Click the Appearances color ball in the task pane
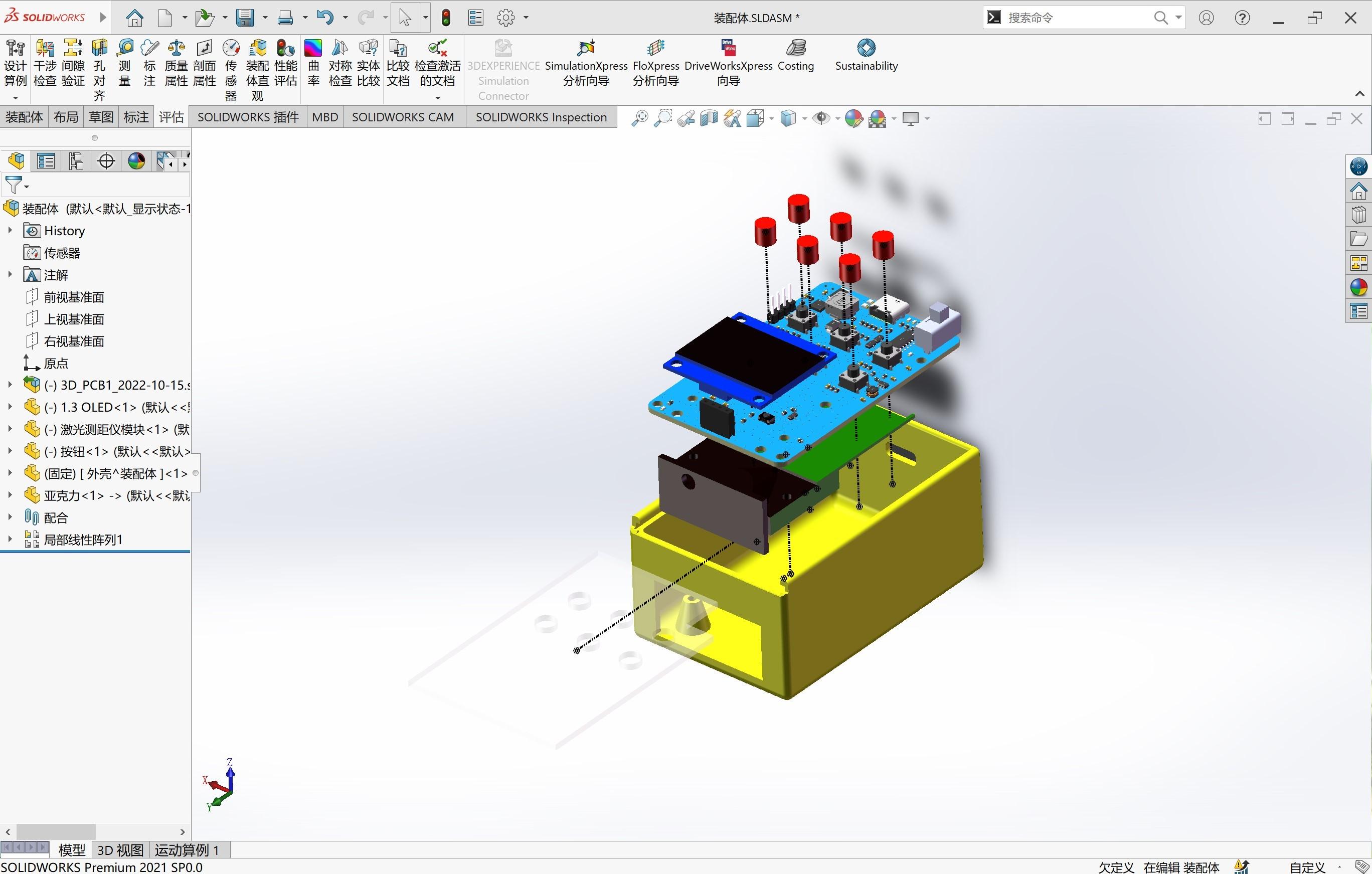This screenshot has width=1372, height=874. (x=1359, y=287)
